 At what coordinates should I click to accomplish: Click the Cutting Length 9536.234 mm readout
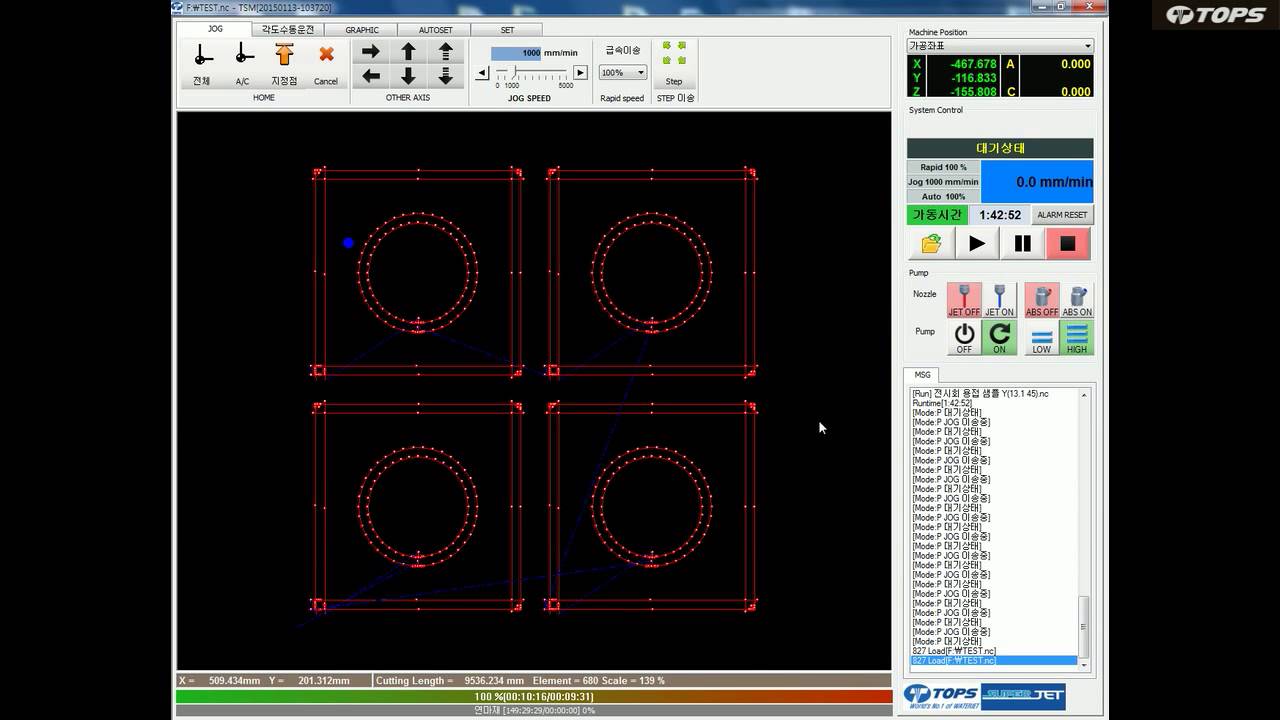[x=451, y=681]
